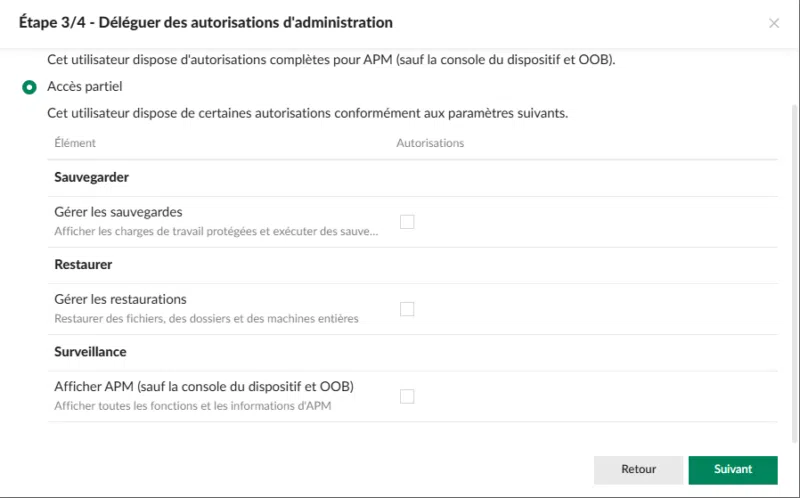Select the Surveillance section heading
This screenshot has height=498, width=800.
tap(90, 352)
